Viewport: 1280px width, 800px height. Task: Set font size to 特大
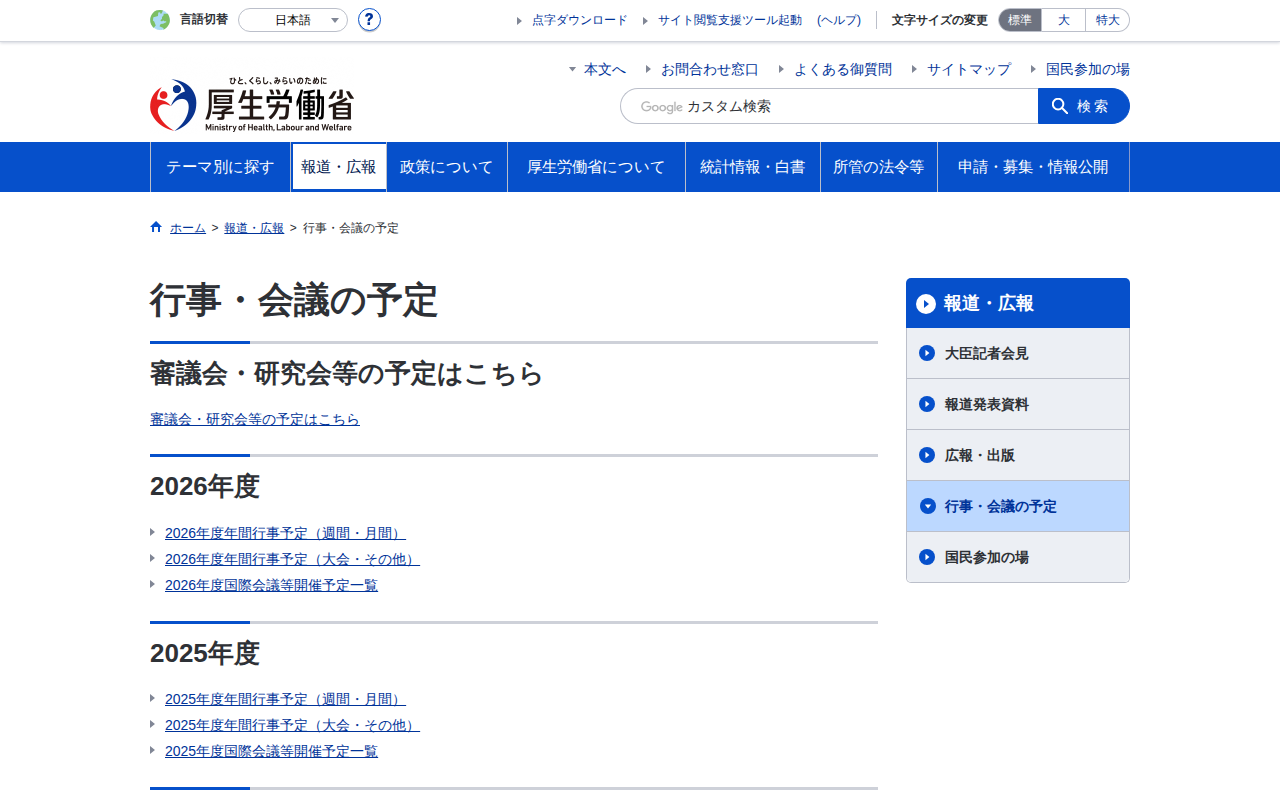point(1108,20)
